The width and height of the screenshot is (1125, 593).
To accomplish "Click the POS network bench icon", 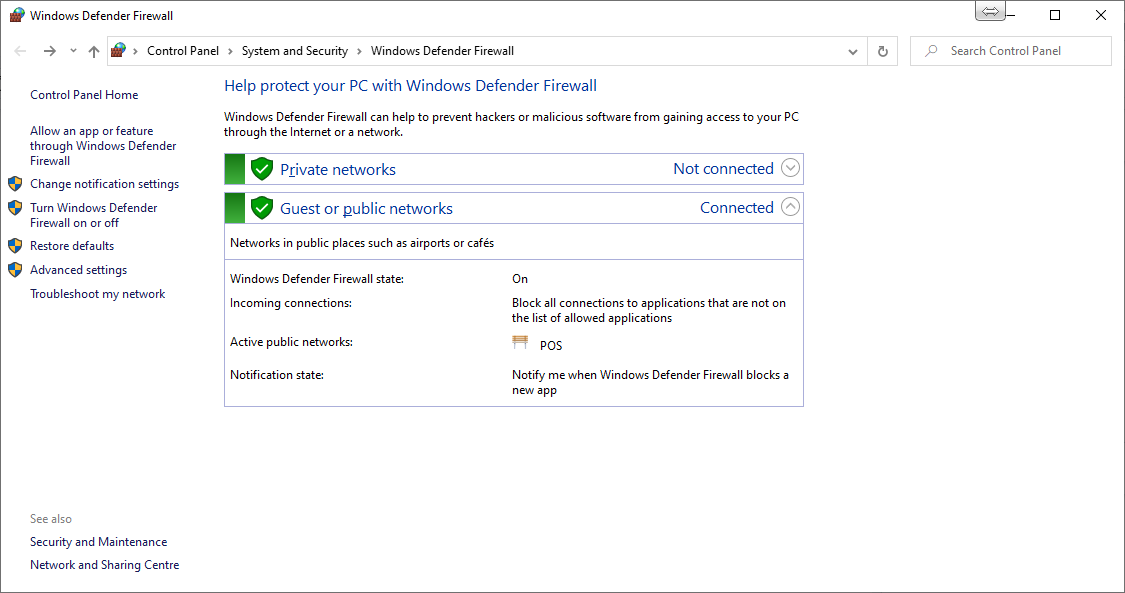I will pos(520,342).
